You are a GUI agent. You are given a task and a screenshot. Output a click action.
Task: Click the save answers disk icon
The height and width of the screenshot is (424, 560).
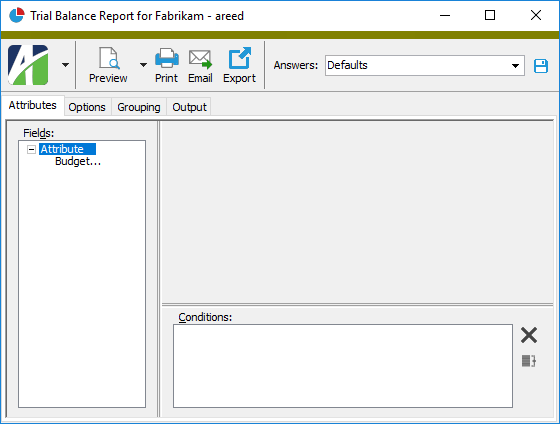tap(541, 66)
